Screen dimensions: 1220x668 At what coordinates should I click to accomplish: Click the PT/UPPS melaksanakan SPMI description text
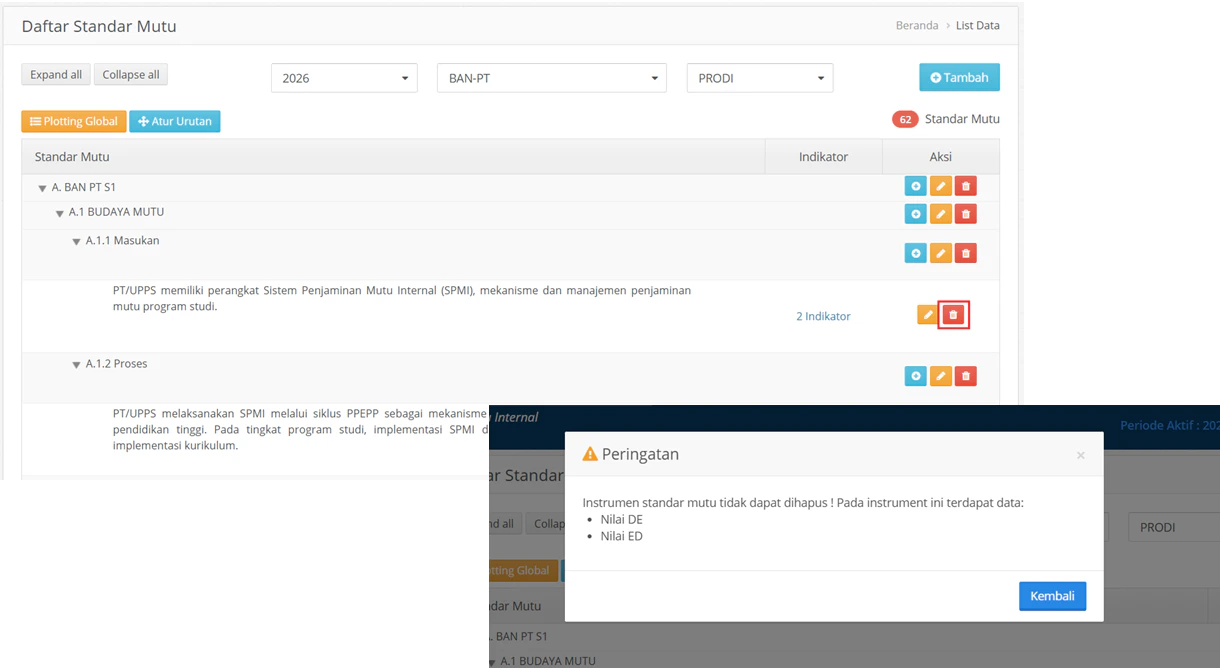(301, 429)
